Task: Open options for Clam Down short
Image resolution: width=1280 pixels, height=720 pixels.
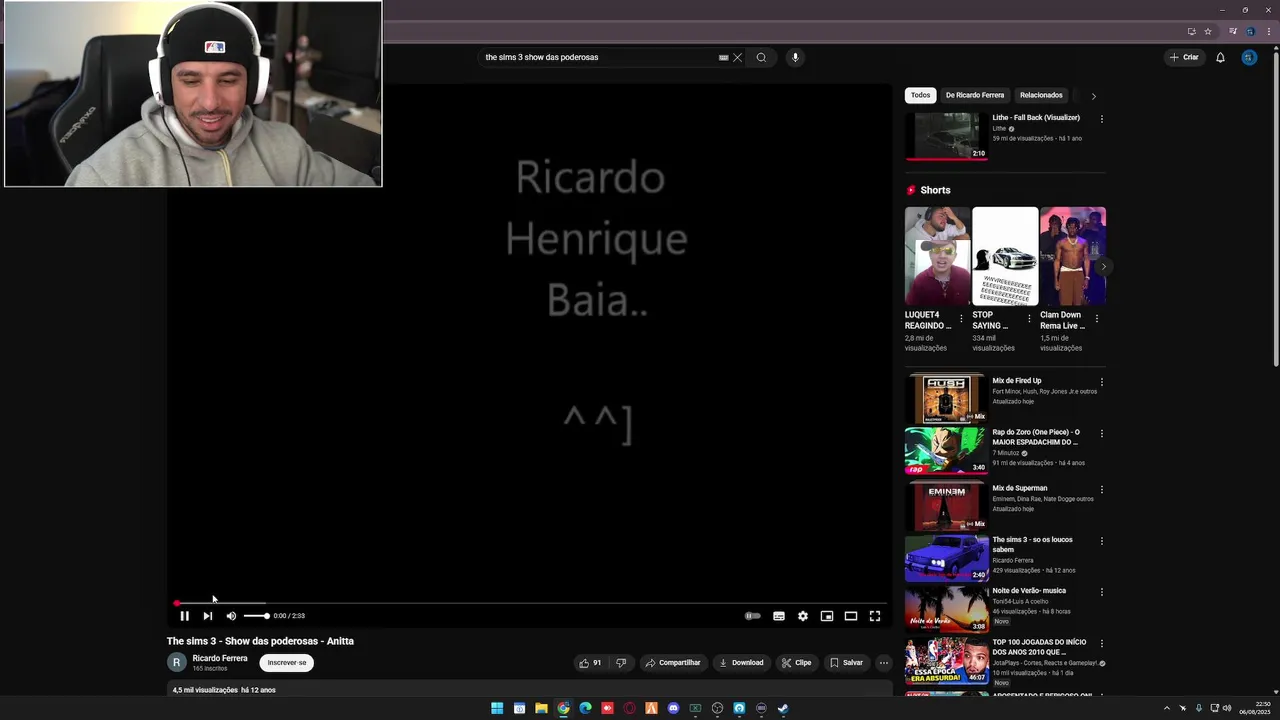Action: point(1097,319)
